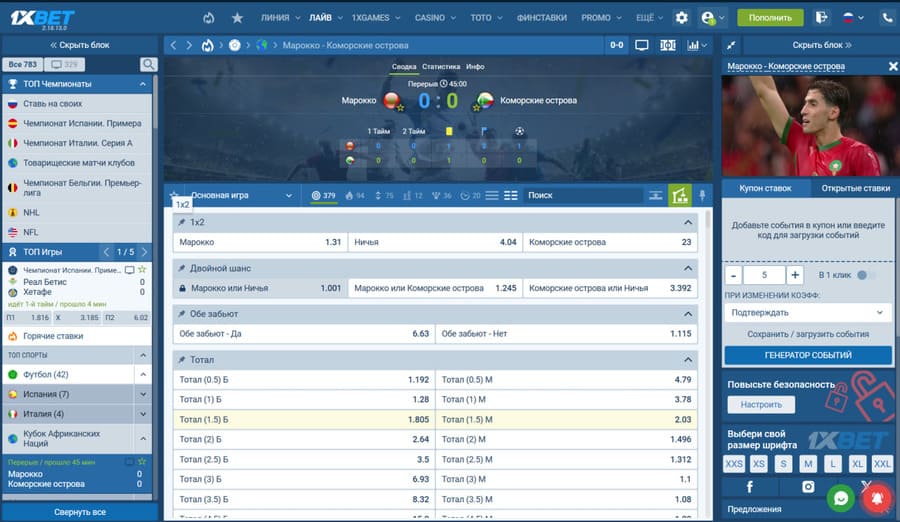This screenshot has height=522, width=900.
Task: Open the Instagram icon
Action: (808, 487)
